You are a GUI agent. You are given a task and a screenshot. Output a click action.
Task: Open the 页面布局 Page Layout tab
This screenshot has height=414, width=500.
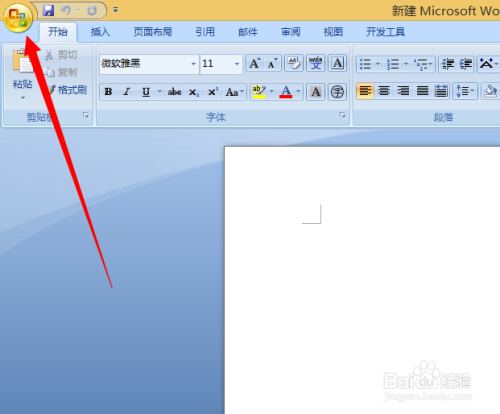tap(153, 32)
